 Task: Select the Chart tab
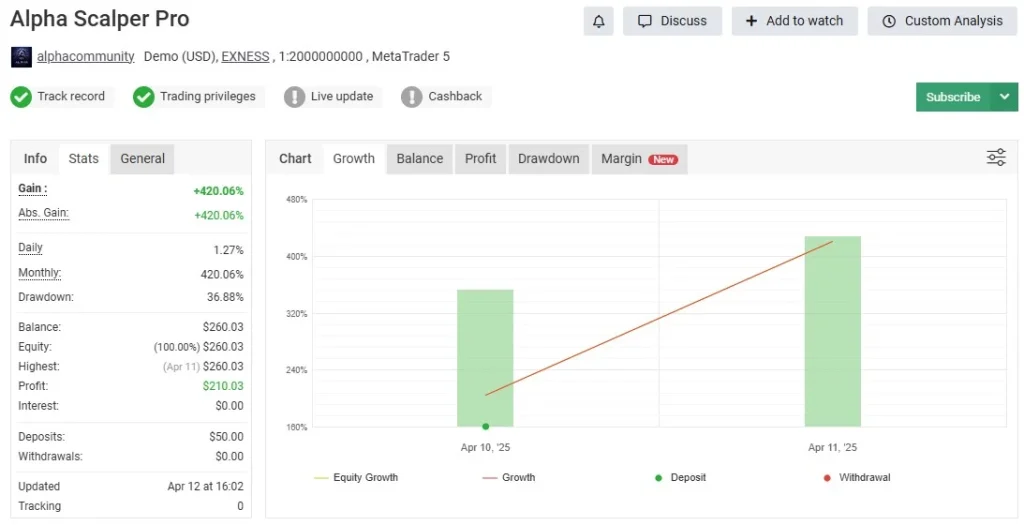(x=295, y=159)
